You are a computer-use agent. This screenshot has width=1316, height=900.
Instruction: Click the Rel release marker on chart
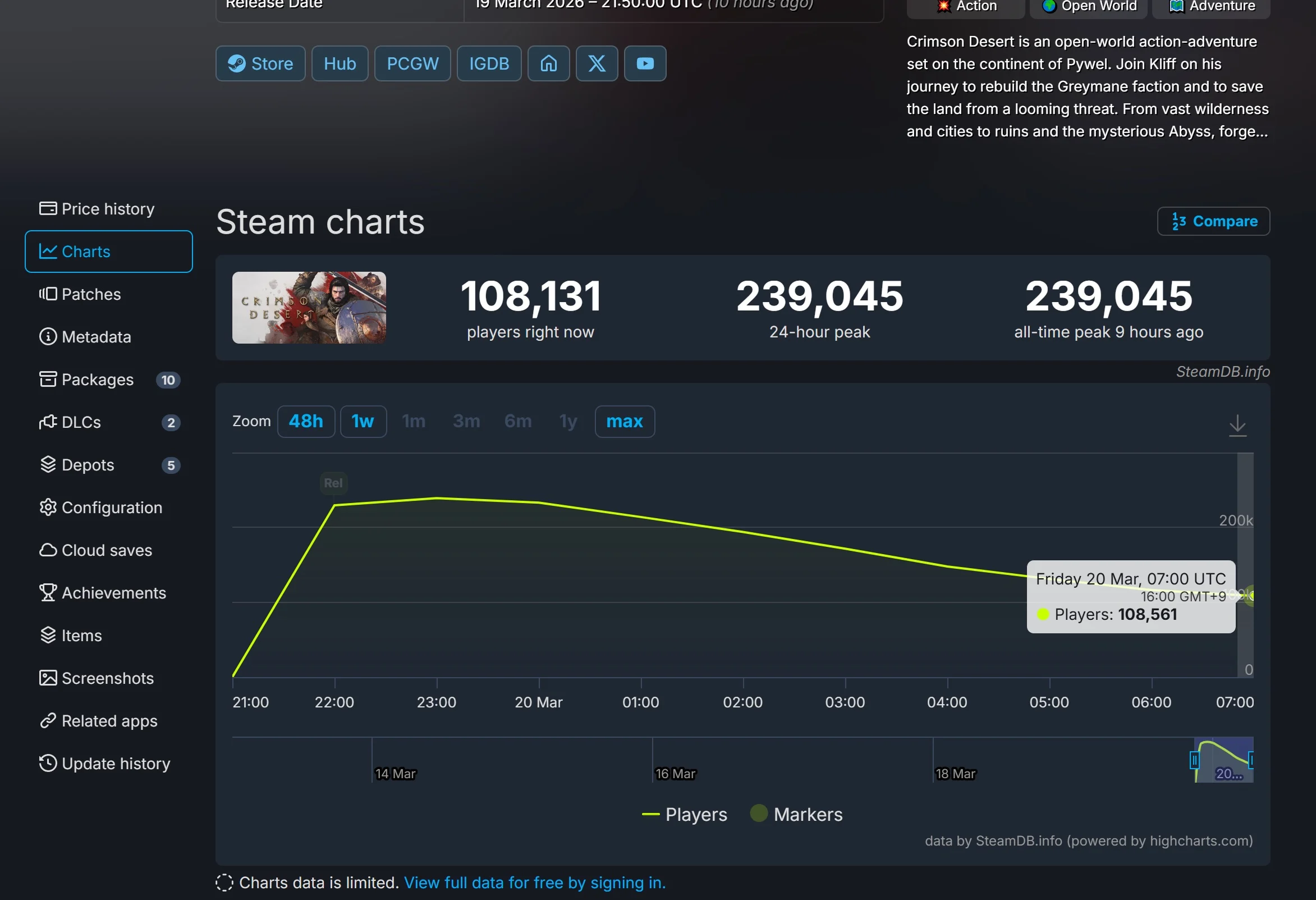pyautogui.click(x=333, y=483)
